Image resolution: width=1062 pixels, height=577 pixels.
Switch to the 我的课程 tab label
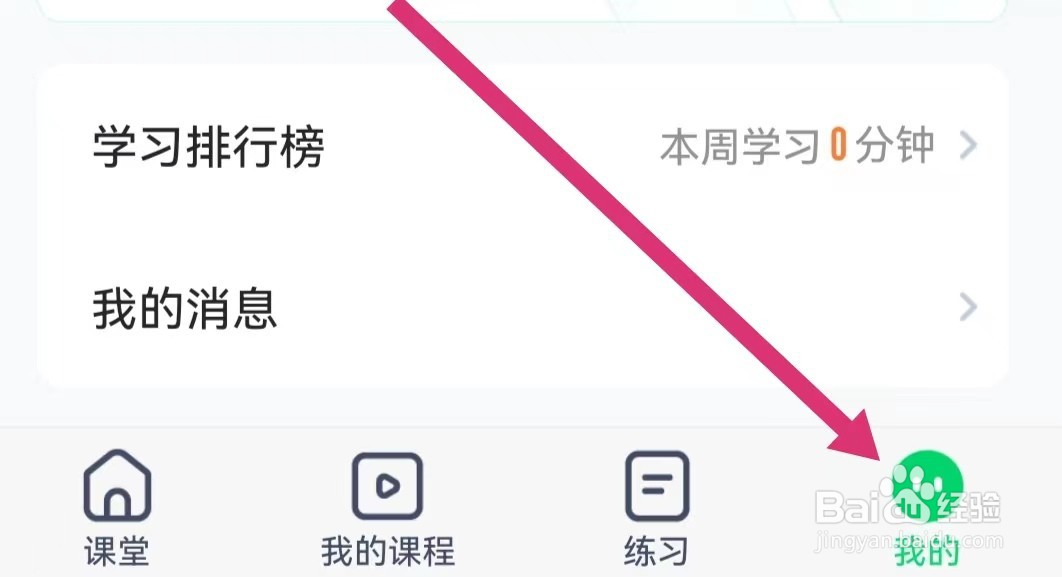click(387, 551)
